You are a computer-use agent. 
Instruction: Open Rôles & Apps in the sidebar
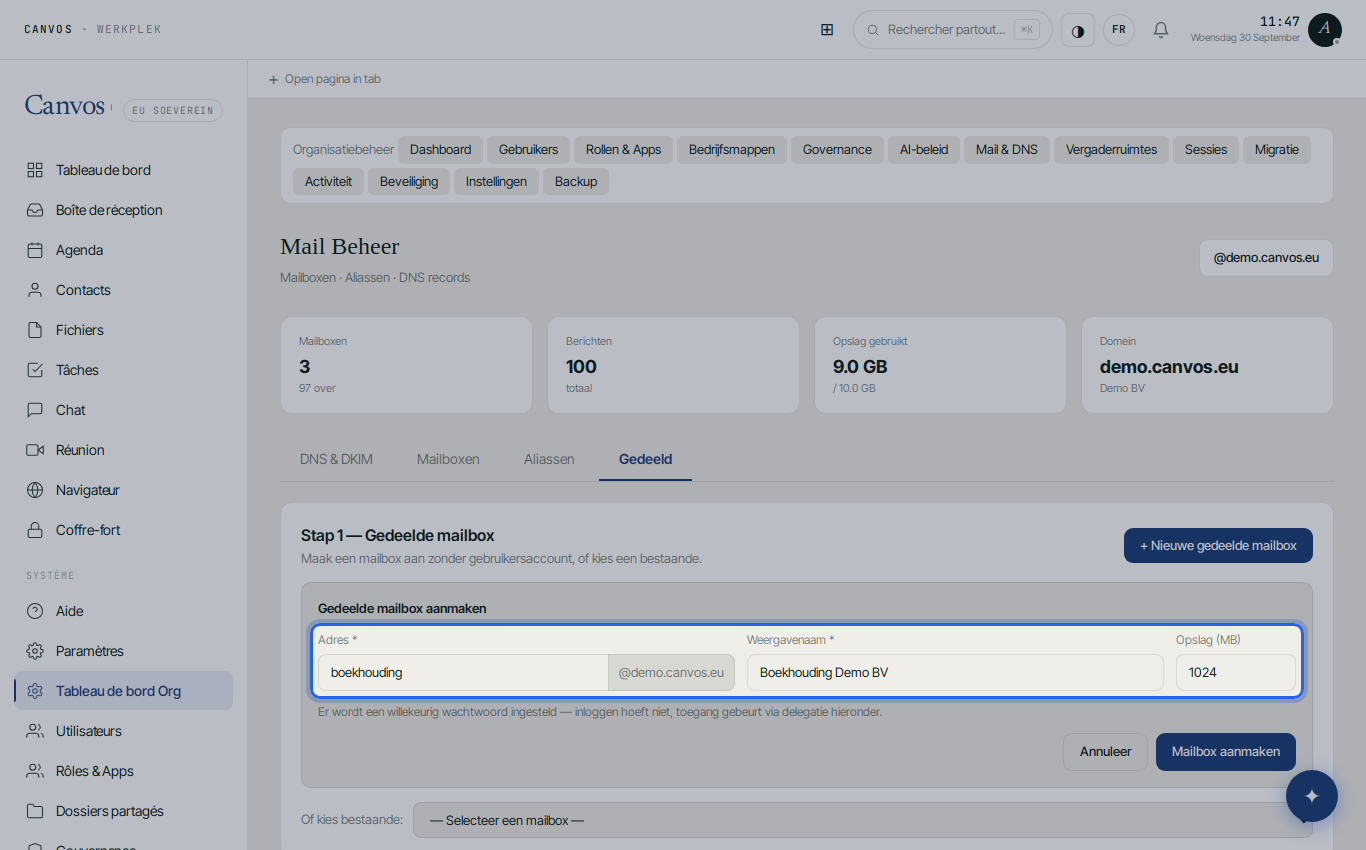(x=123, y=771)
